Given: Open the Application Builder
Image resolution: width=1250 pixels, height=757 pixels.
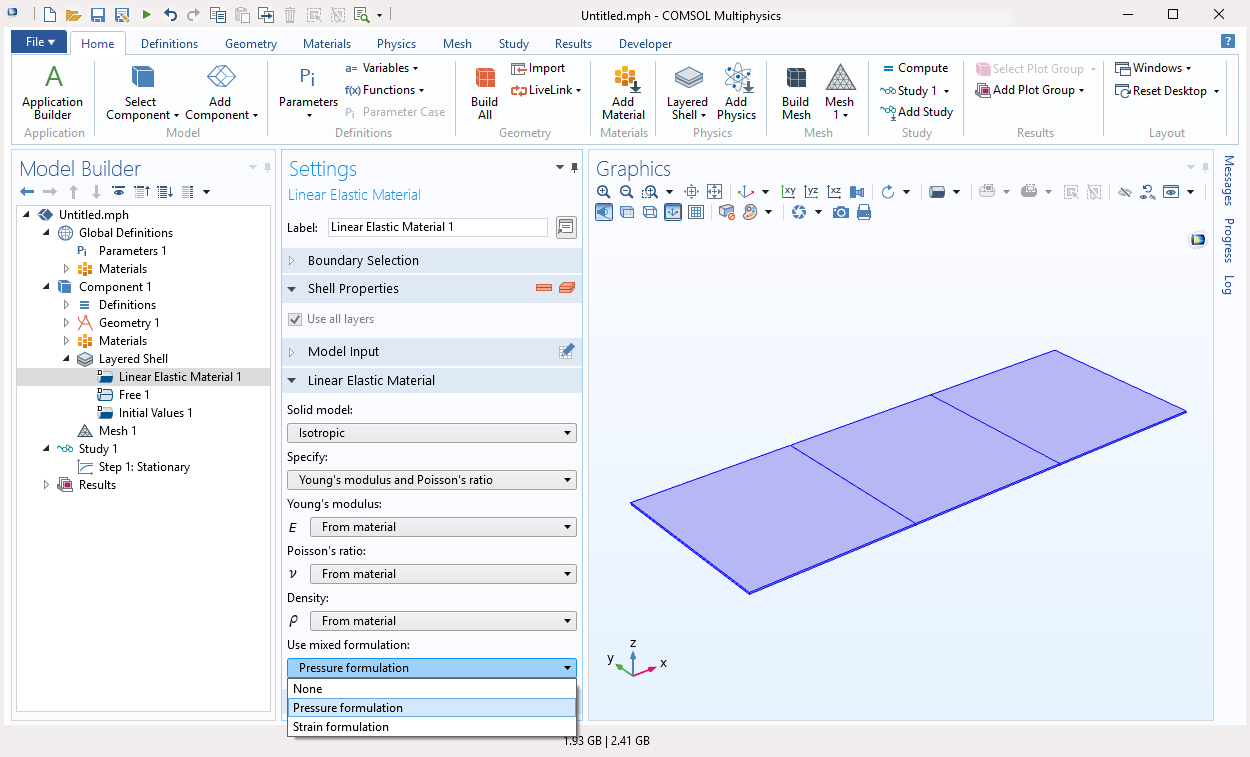Looking at the screenshot, I should 52,92.
